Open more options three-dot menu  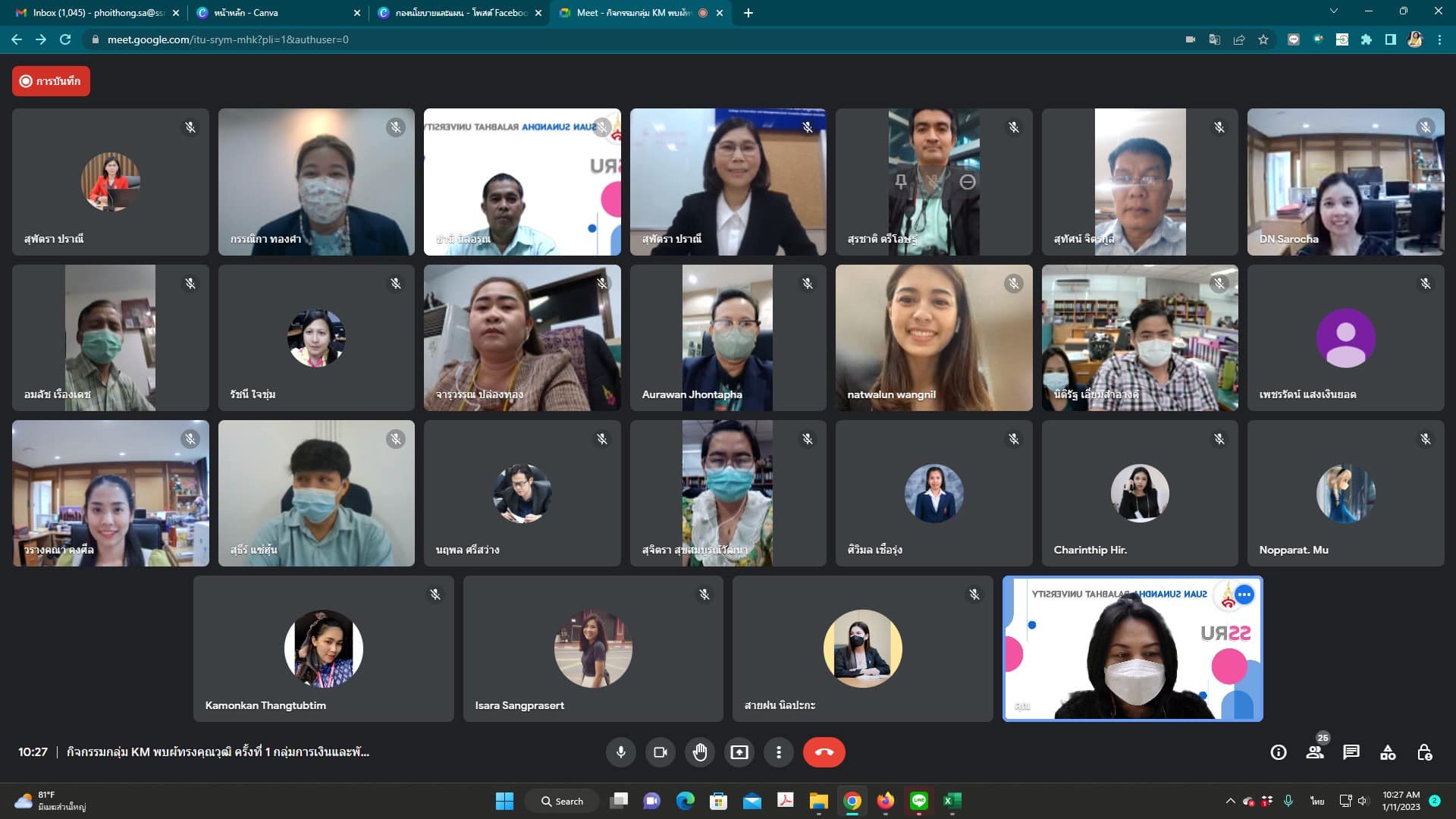tap(779, 752)
